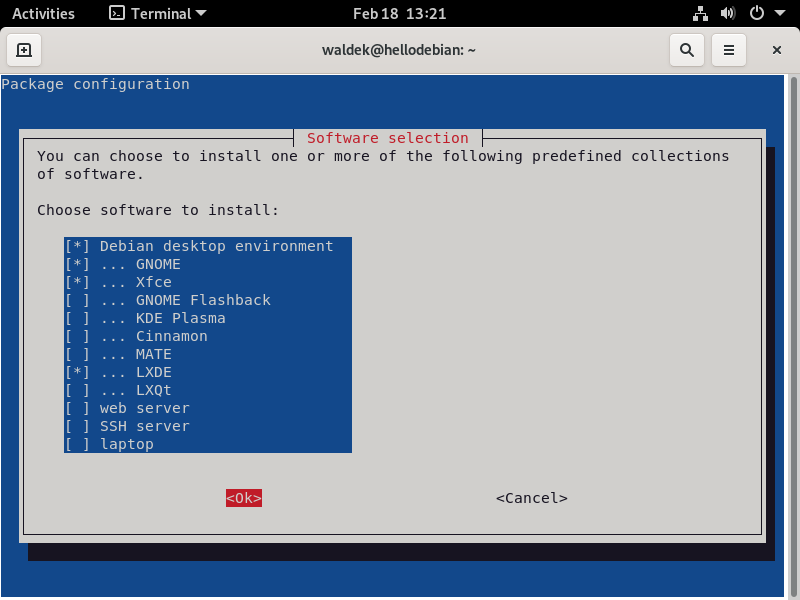Image resolution: width=800 pixels, height=600 pixels.
Task: Confirm selection with Ok
Action: click(x=244, y=498)
